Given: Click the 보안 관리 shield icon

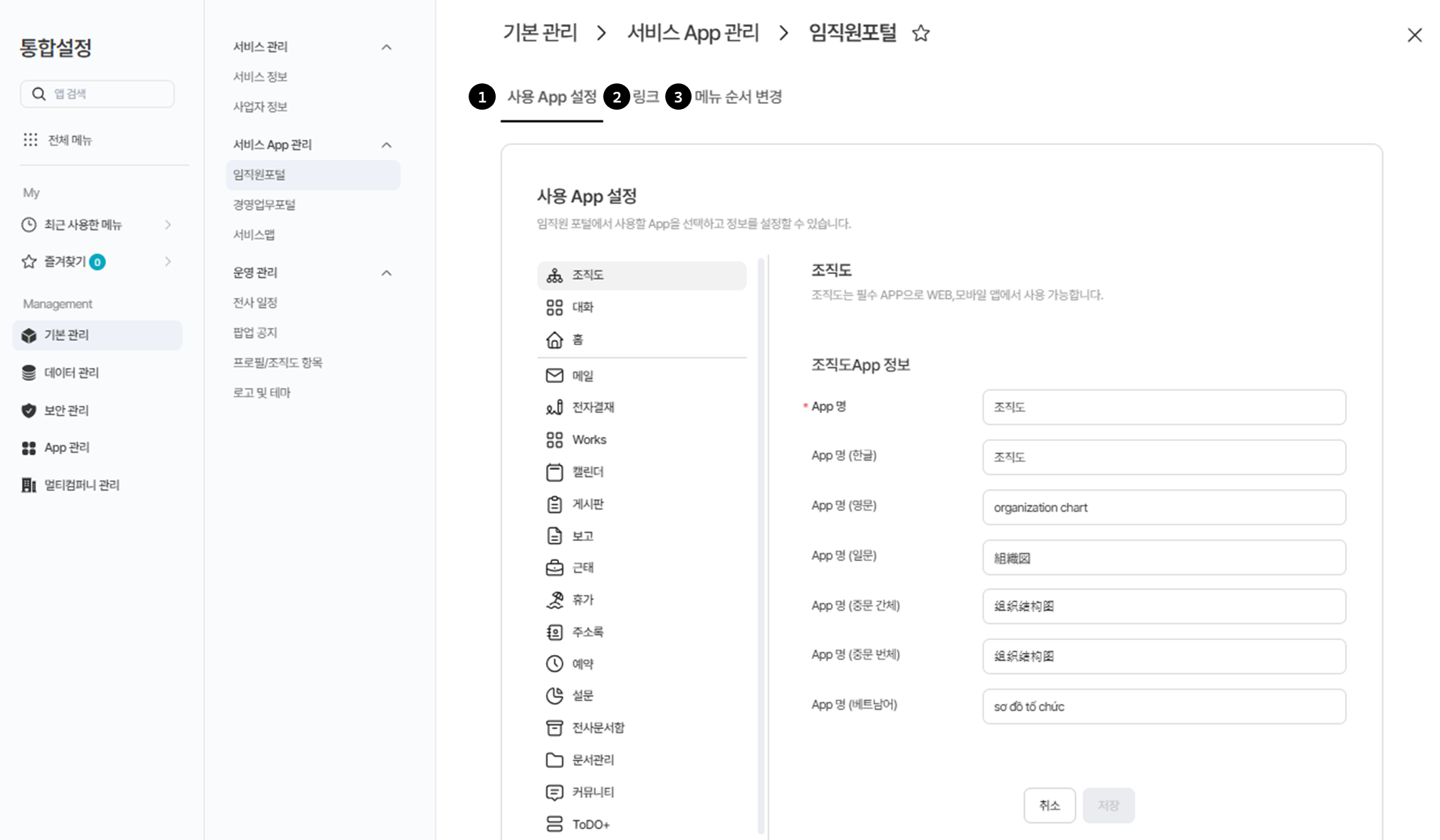Looking at the screenshot, I should pyautogui.click(x=28, y=410).
